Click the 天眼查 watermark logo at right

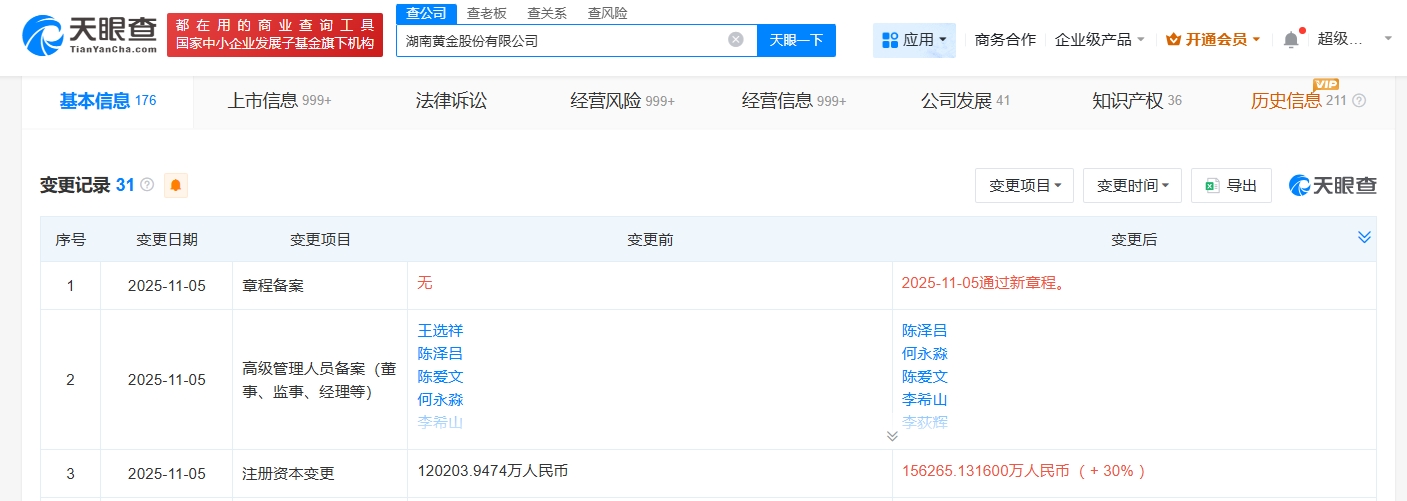[x=1332, y=185]
